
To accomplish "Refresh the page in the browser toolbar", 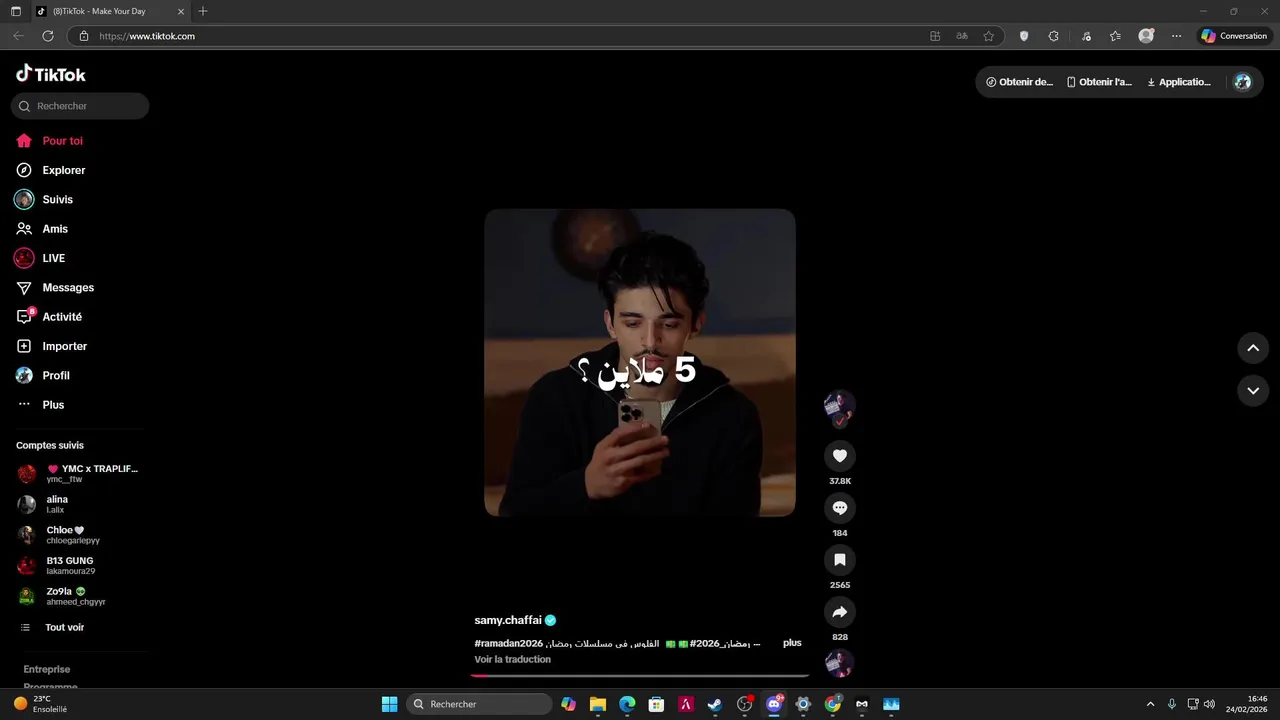I will click(48, 36).
